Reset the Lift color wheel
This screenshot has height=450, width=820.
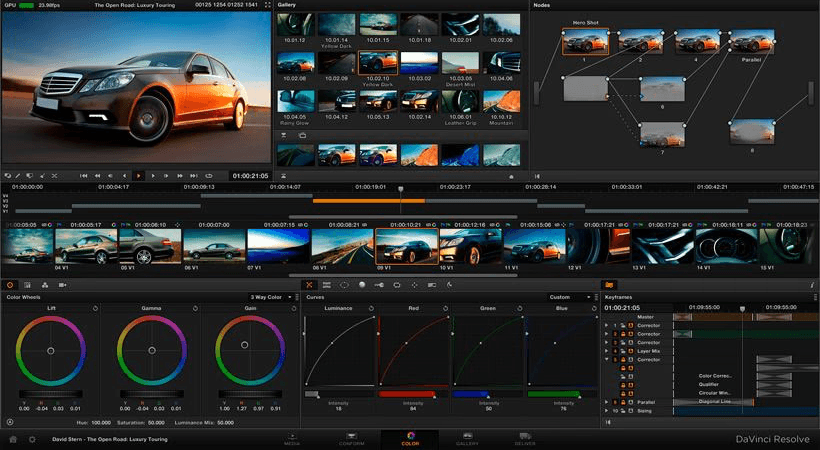(95, 309)
